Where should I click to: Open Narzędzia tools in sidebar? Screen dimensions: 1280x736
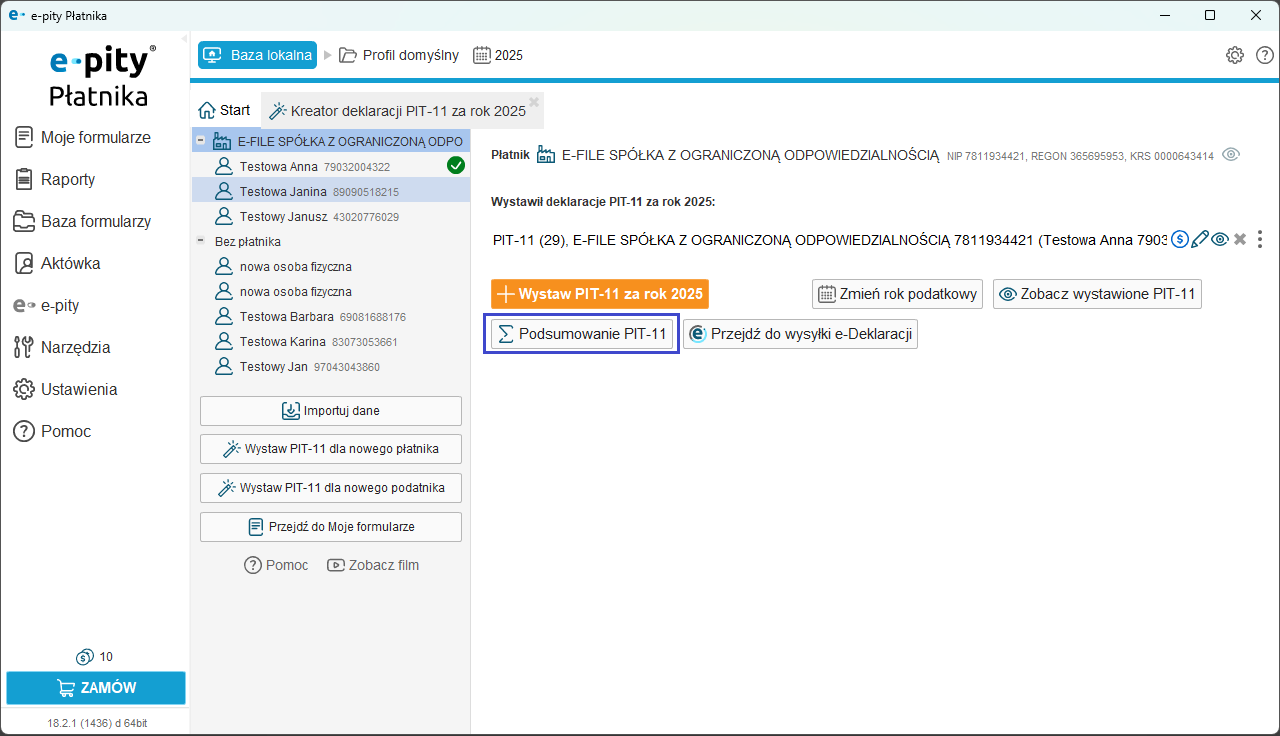tap(75, 348)
